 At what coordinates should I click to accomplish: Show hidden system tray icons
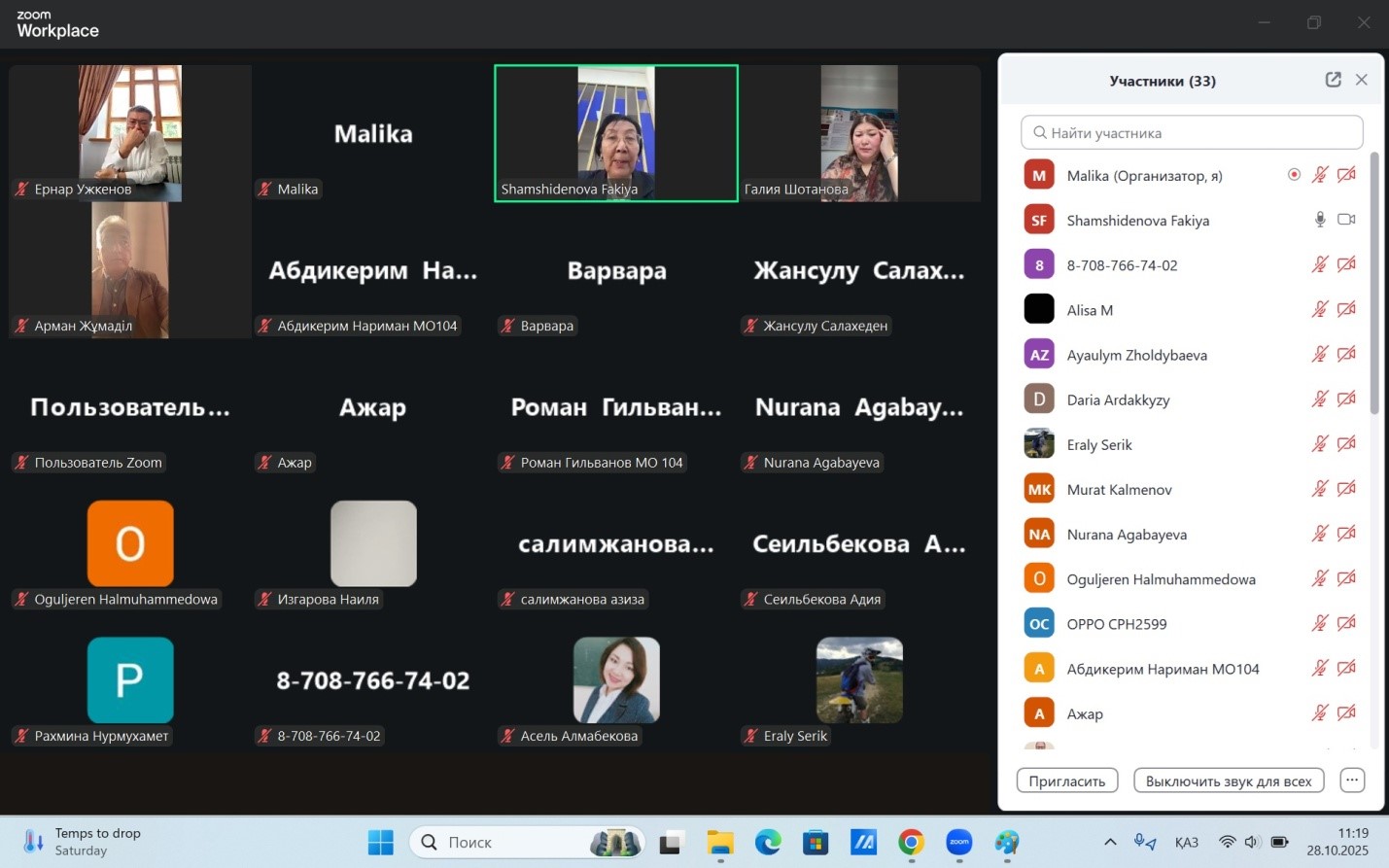pyautogui.click(x=1110, y=842)
